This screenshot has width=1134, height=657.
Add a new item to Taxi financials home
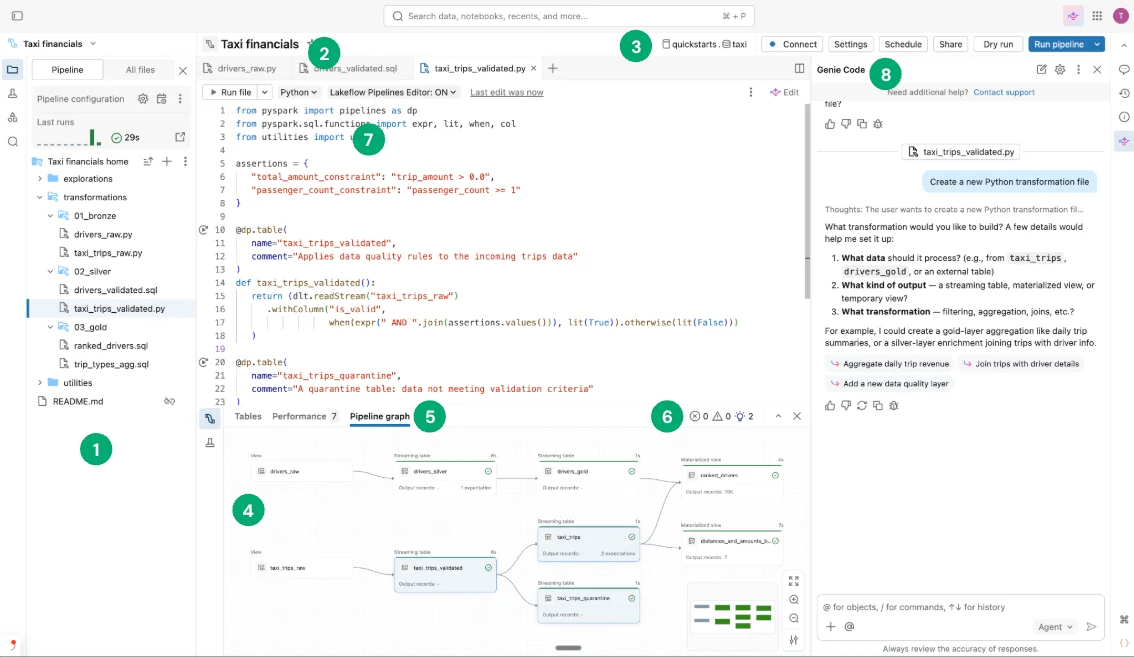click(167, 161)
